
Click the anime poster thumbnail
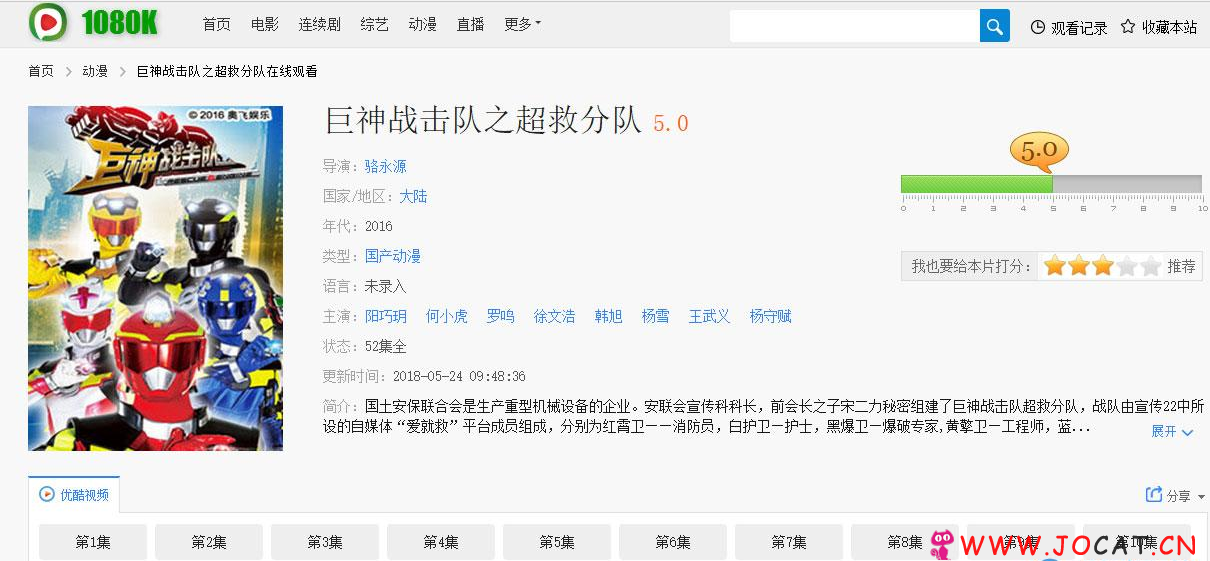tap(155, 278)
